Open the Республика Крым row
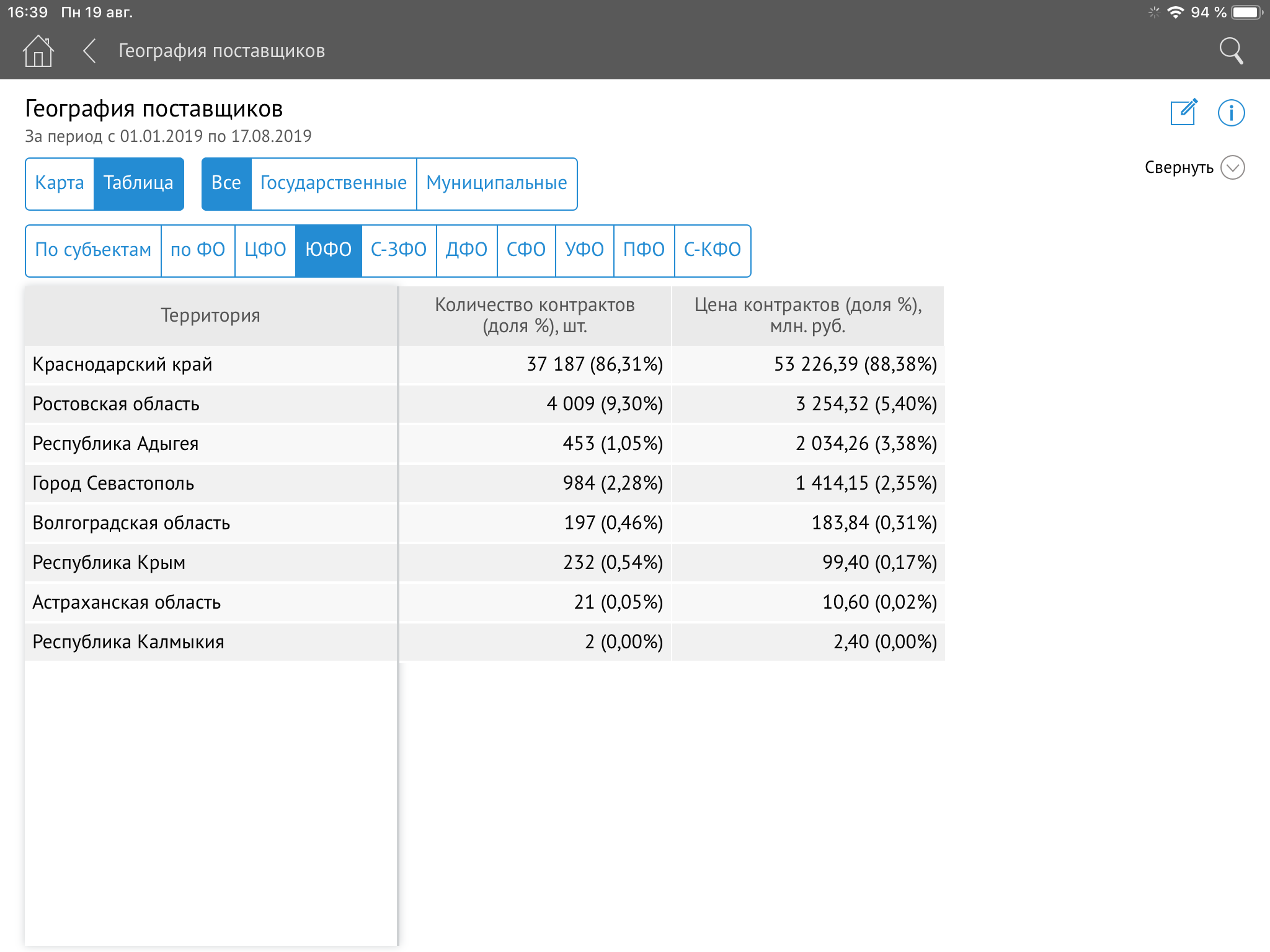This screenshot has width=1270, height=952. point(211,563)
